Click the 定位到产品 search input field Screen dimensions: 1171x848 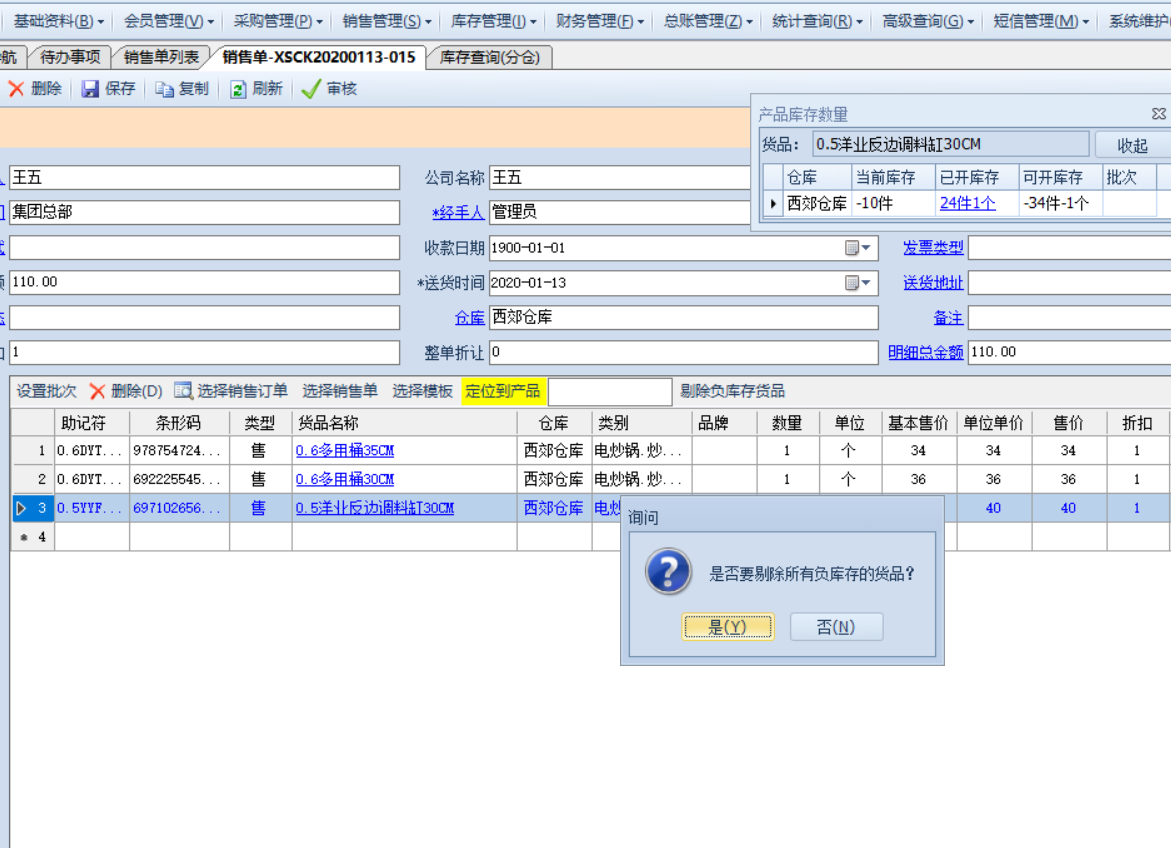609,391
